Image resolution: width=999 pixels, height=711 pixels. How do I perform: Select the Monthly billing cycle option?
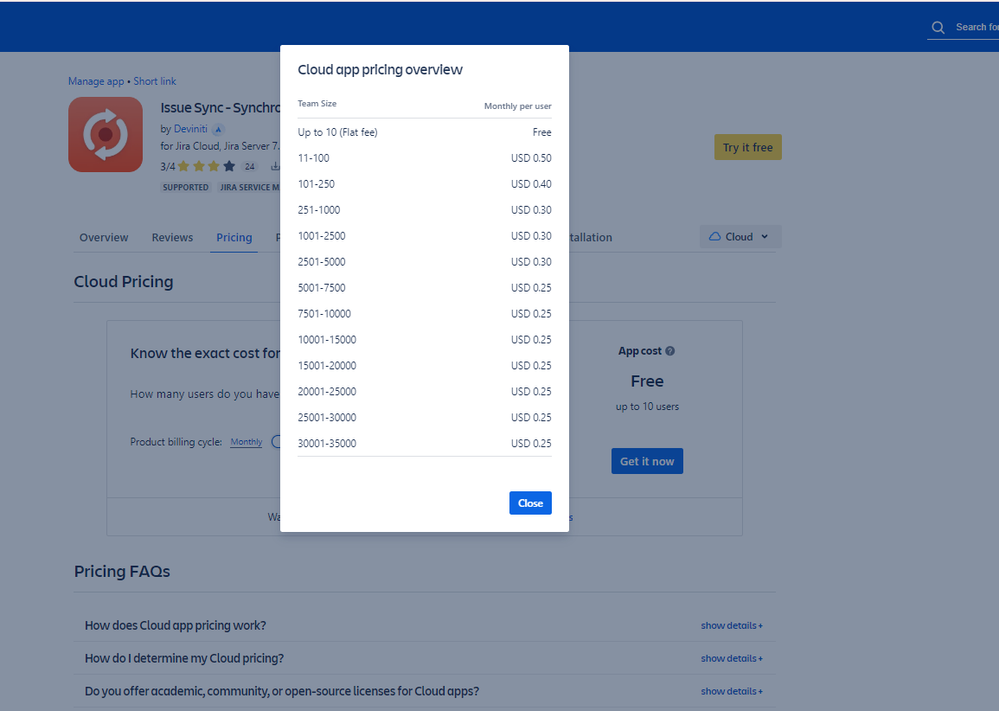pyautogui.click(x=246, y=442)
